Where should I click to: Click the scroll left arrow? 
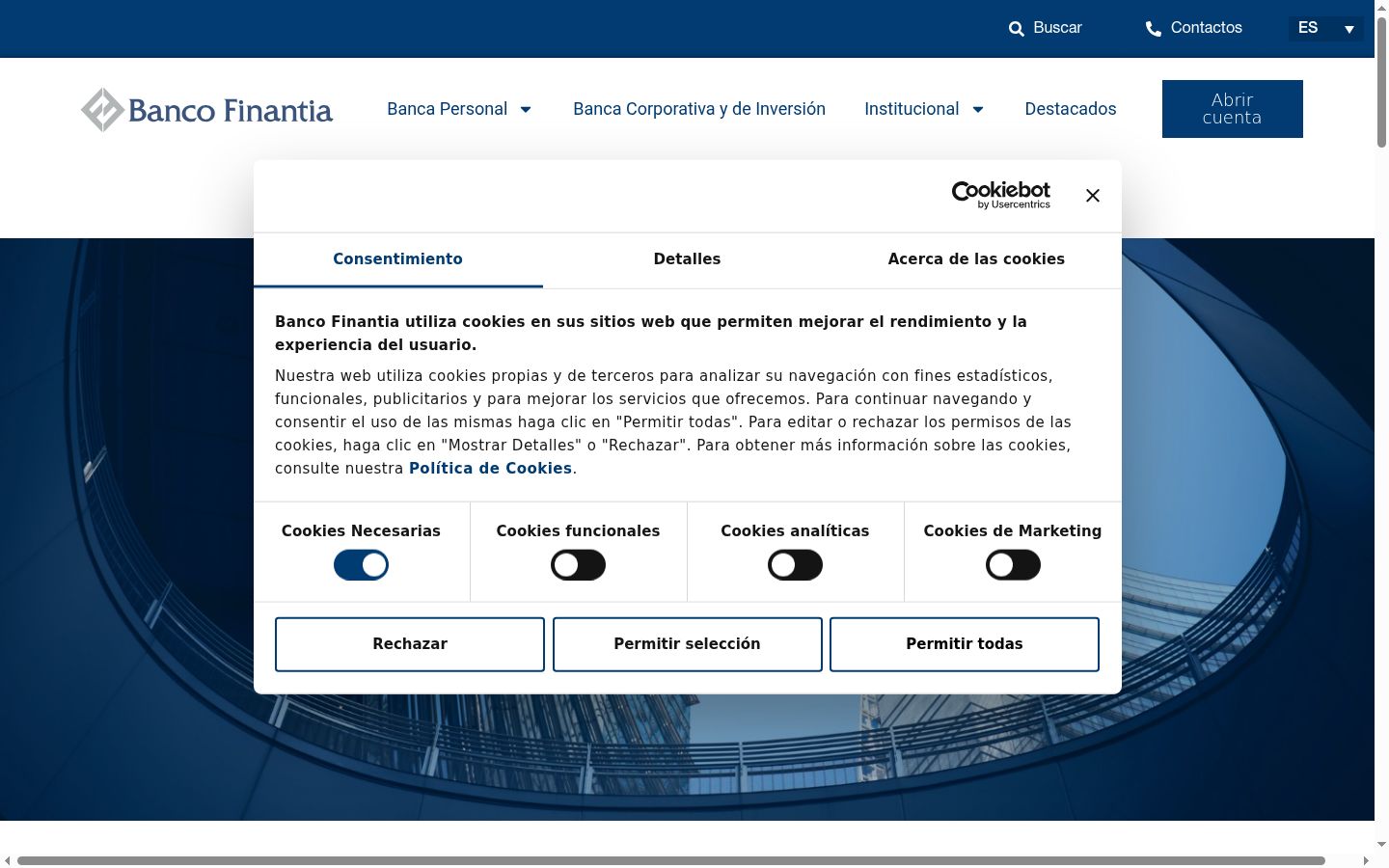click(x=8, y=860)
